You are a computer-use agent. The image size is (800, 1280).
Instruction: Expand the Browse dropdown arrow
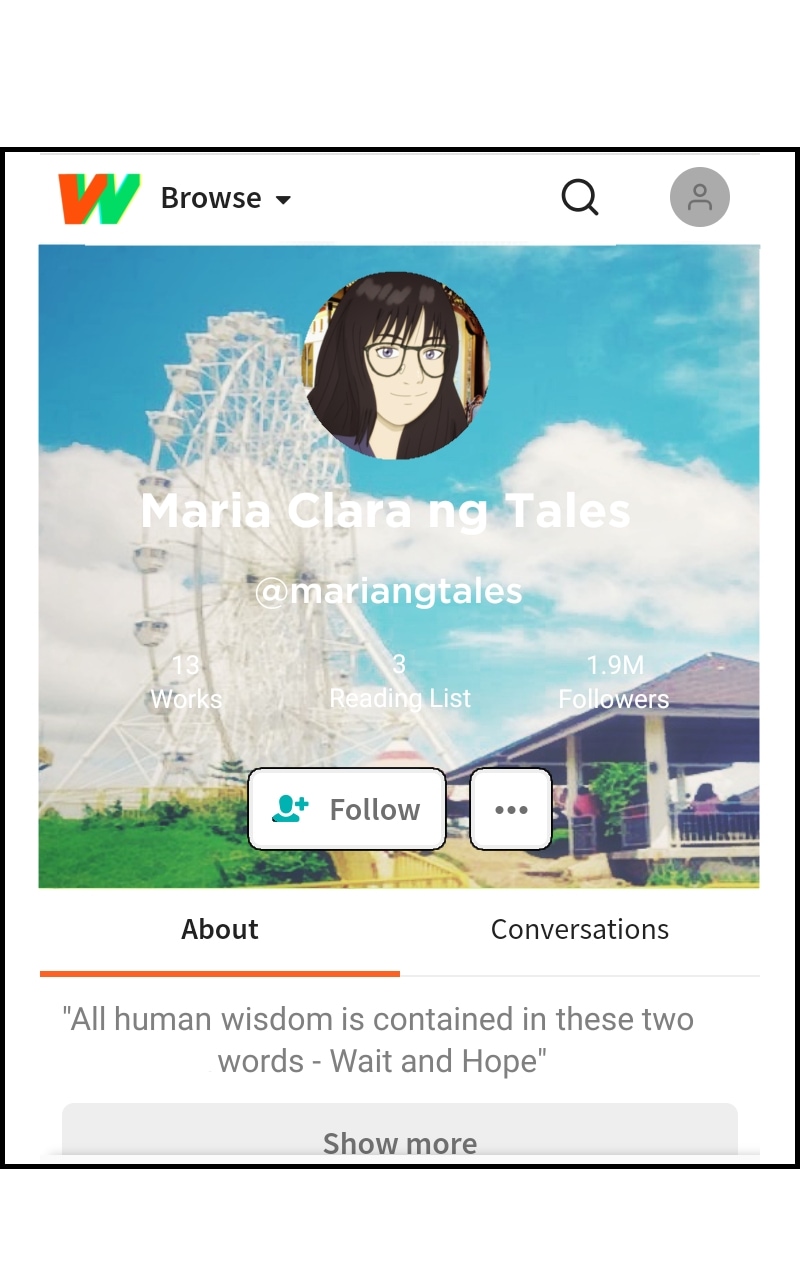click(283, 200)
